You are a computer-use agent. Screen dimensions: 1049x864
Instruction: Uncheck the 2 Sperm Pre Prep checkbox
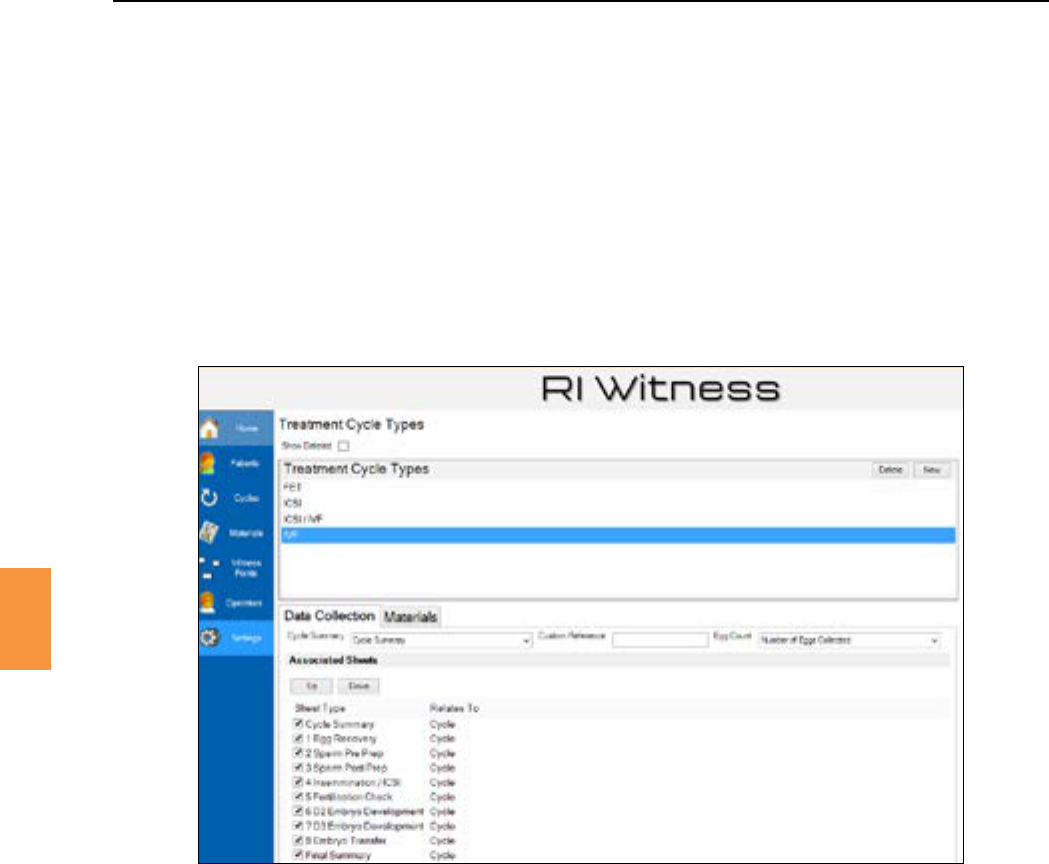(x=298, y=754)
